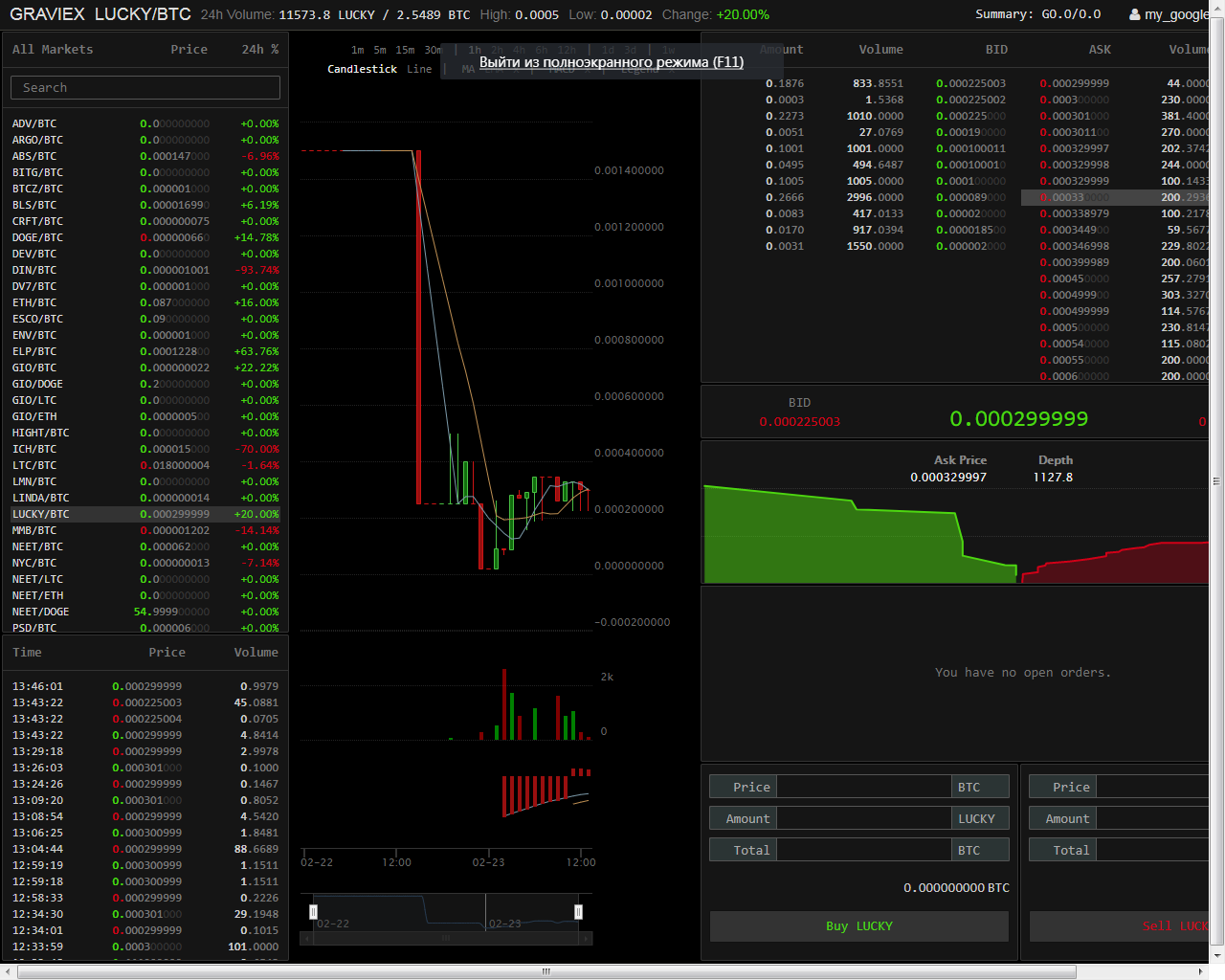Switch chart type to Candlestick

(362, 69)
